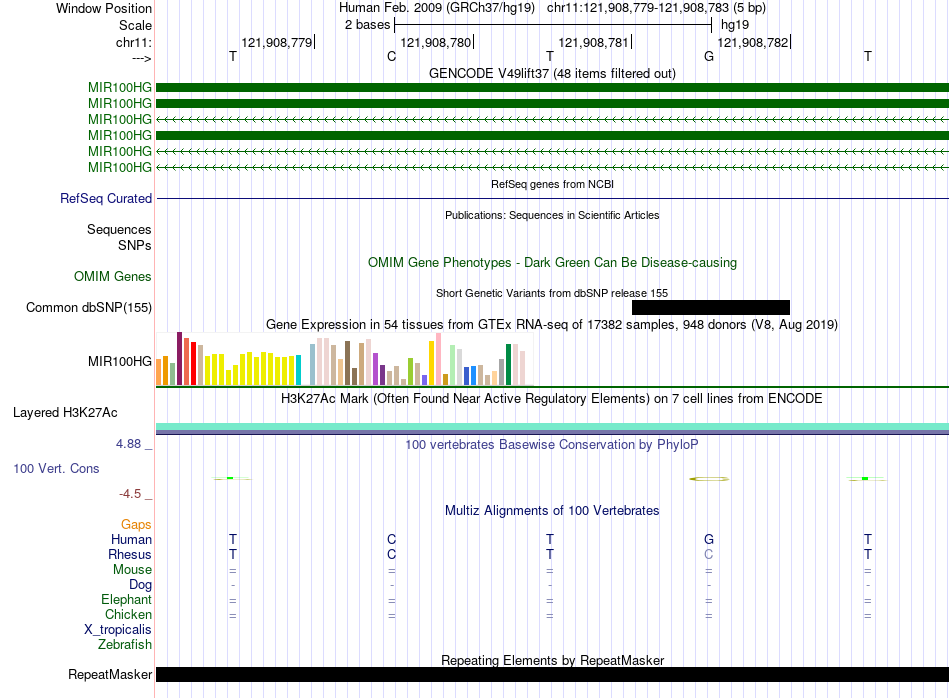This screenshot has width=950, height=698.
Task: Click base G in the top ruler
Action: point(709,56)
